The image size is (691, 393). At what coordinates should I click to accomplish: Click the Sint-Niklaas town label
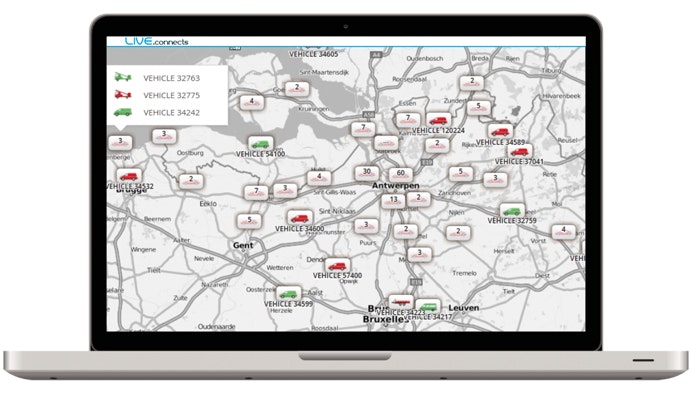337,211
